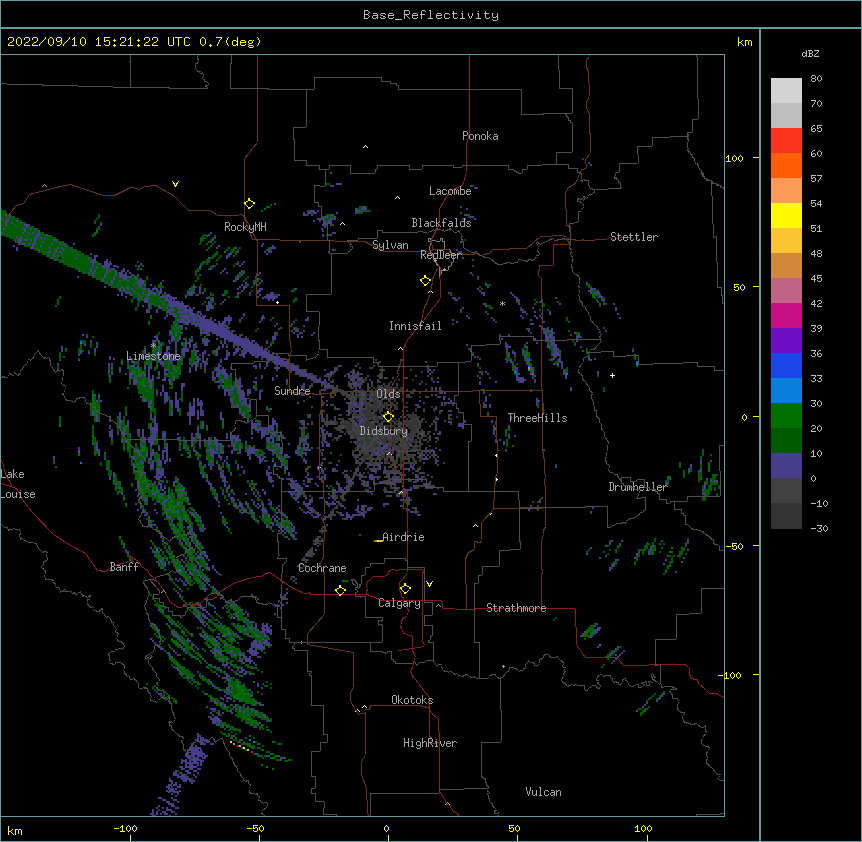The width and height of the screenshot is (862, 842).
Task: Click the Blackfalds city label
Action: 441,223
